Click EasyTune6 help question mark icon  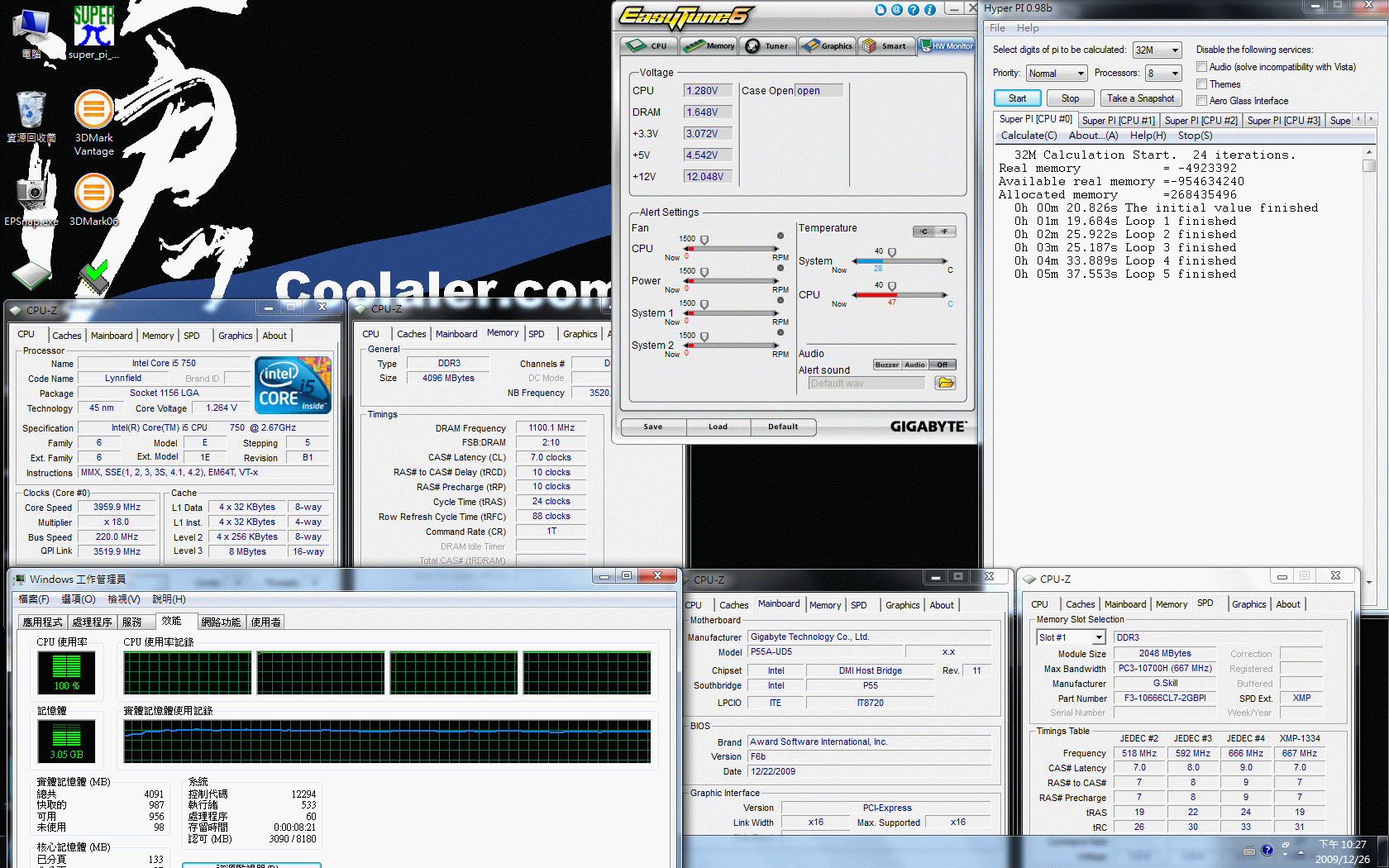coord(914,10)
